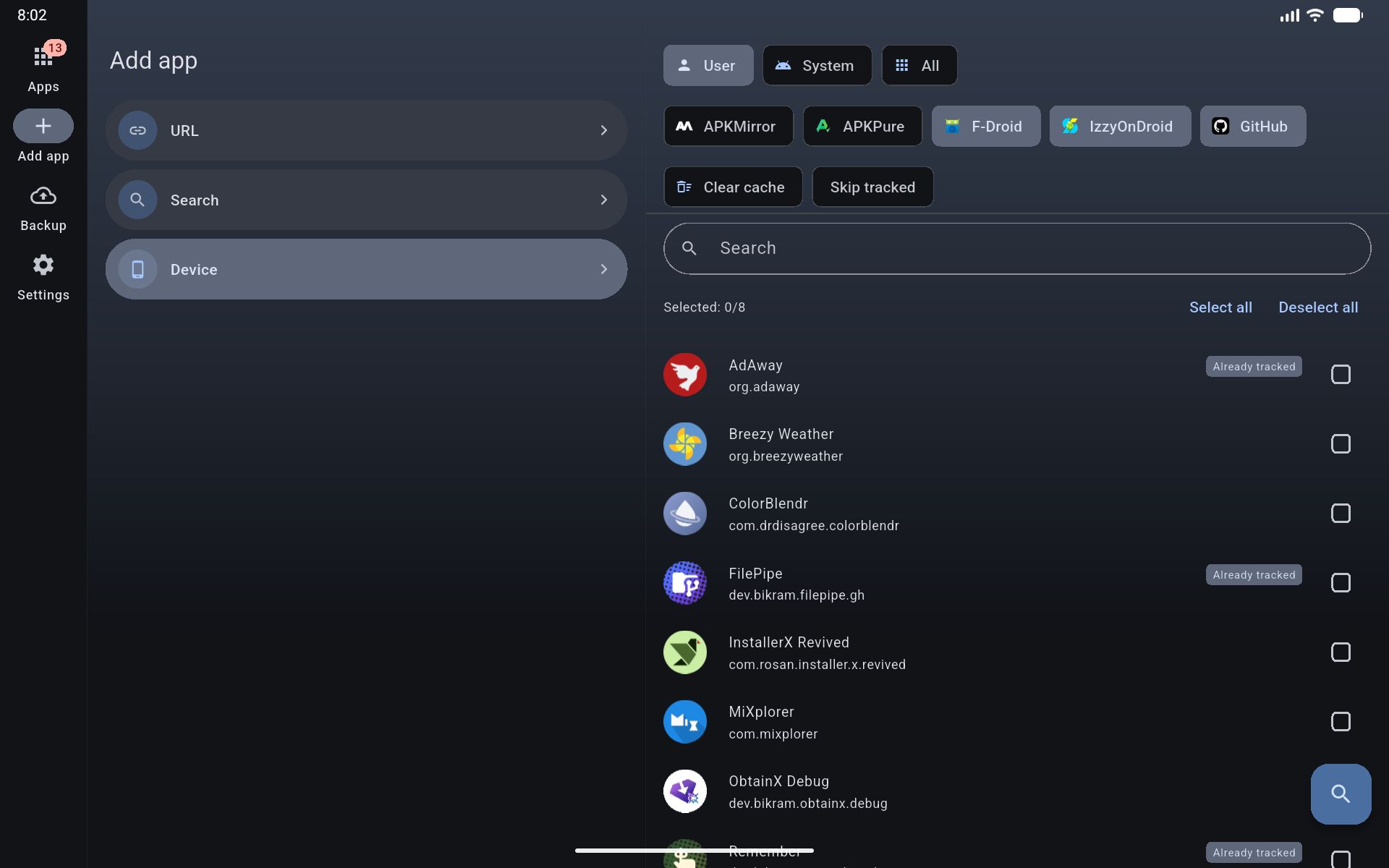Click the Device phone icon
Image resolution: width=1389 pixels, height=868 pixels.
137,269
